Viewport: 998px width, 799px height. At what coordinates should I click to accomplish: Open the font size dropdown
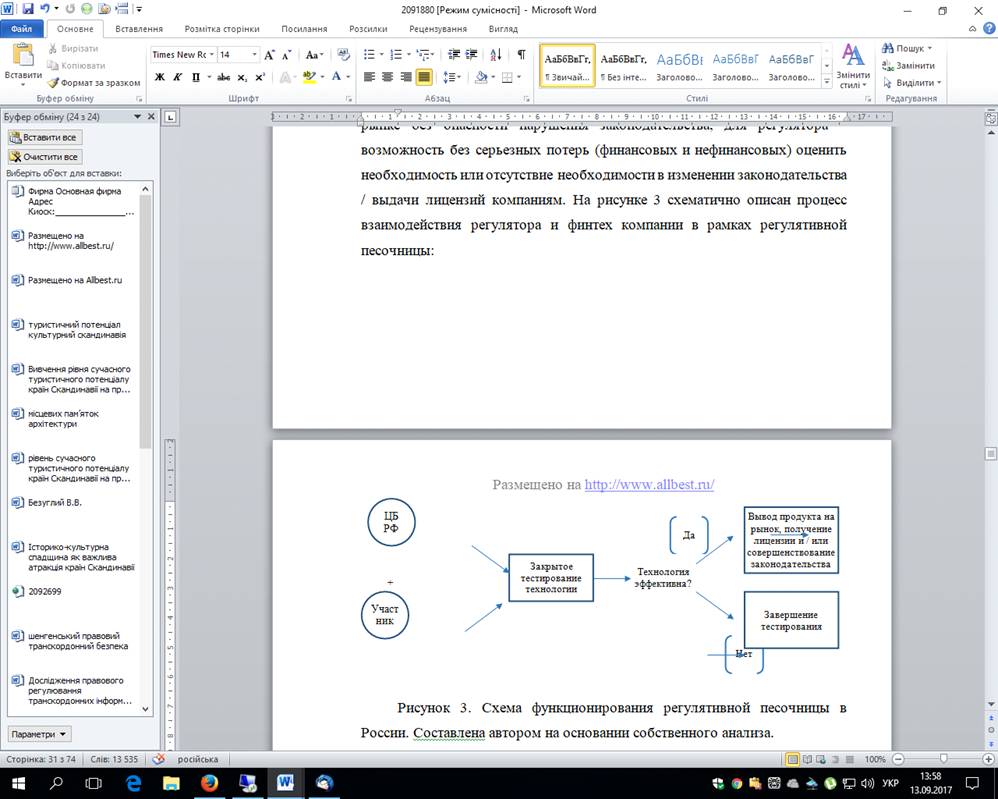[254, 54]
